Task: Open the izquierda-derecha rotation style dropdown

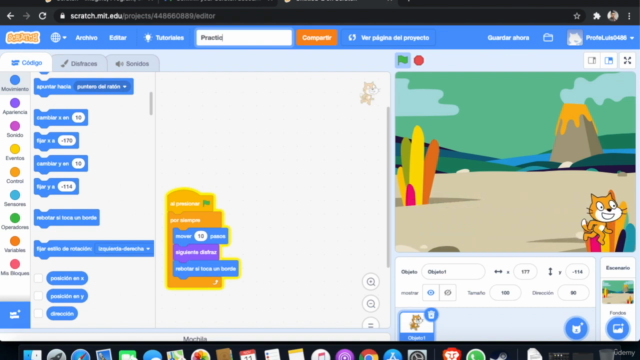Action: (x=124, y=249)
